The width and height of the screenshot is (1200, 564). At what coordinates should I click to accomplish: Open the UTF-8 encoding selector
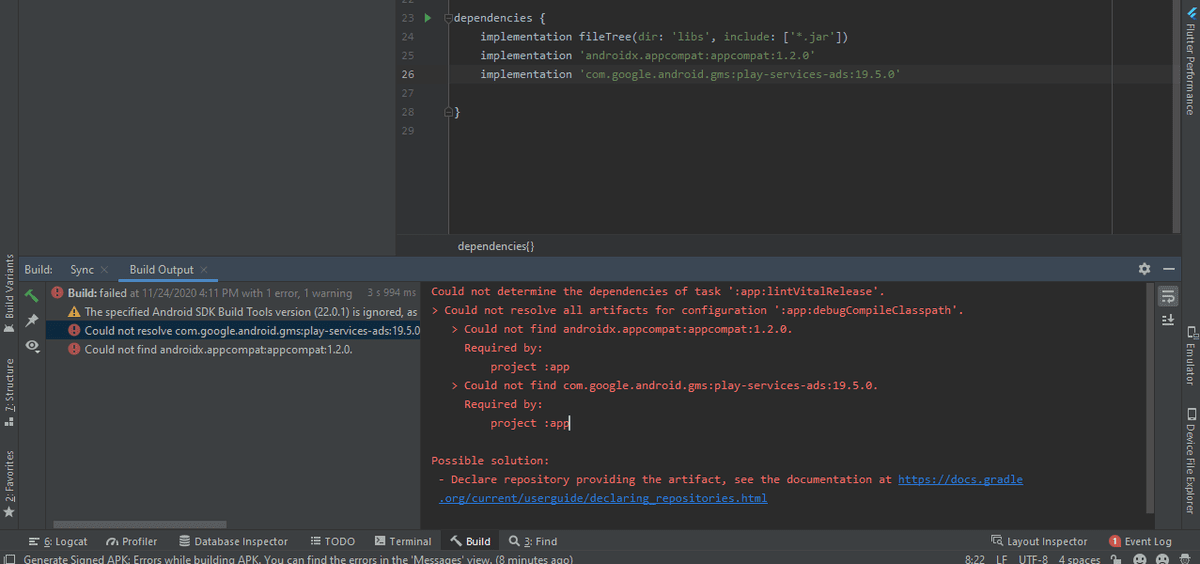[x=1032, y=560]
